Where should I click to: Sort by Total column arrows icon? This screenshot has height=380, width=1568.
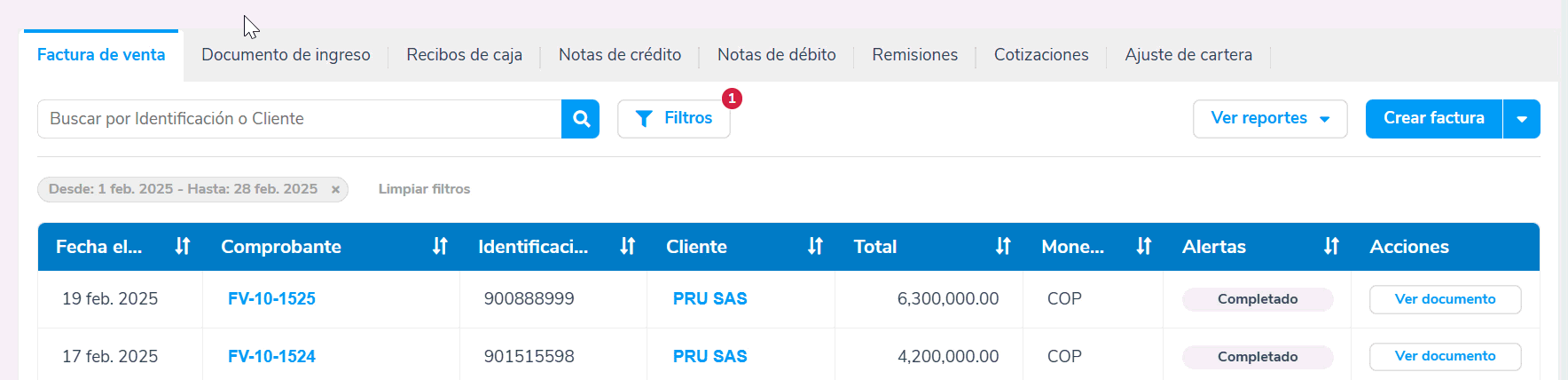(1003, 246)
